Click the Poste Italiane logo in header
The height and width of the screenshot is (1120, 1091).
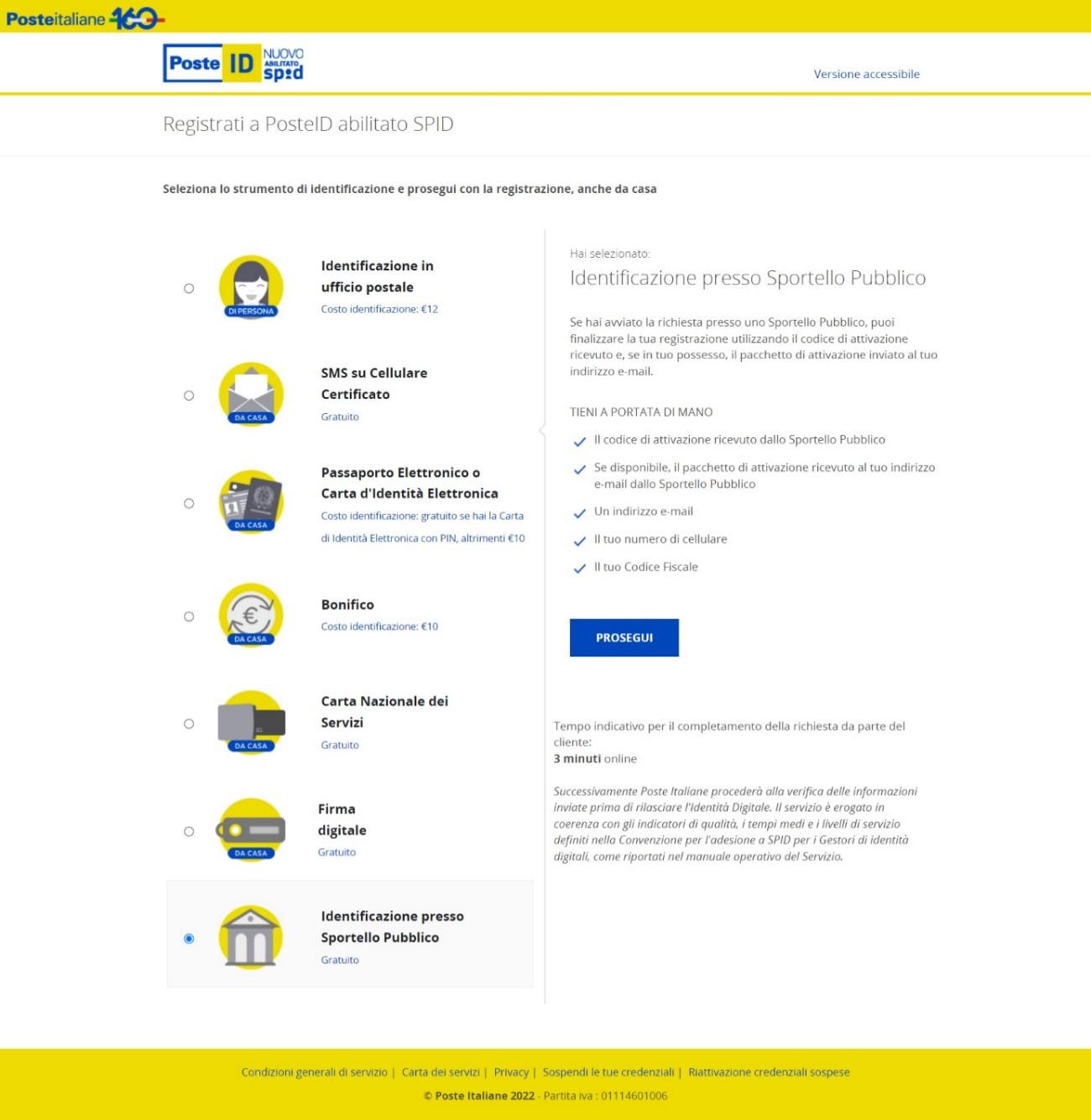(x=85, y=18)
